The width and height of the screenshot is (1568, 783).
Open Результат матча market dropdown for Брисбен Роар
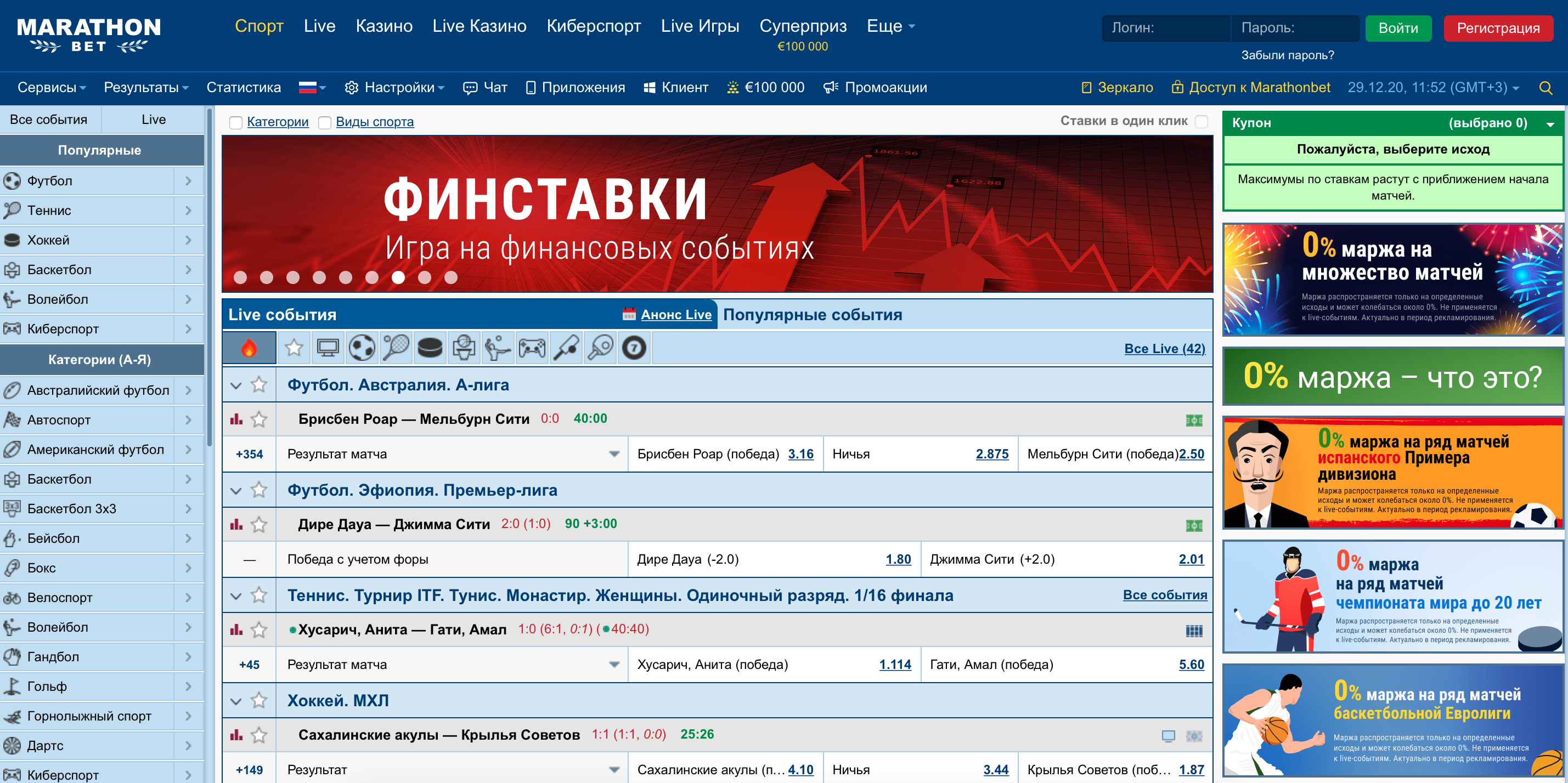(x=614, y=454)
